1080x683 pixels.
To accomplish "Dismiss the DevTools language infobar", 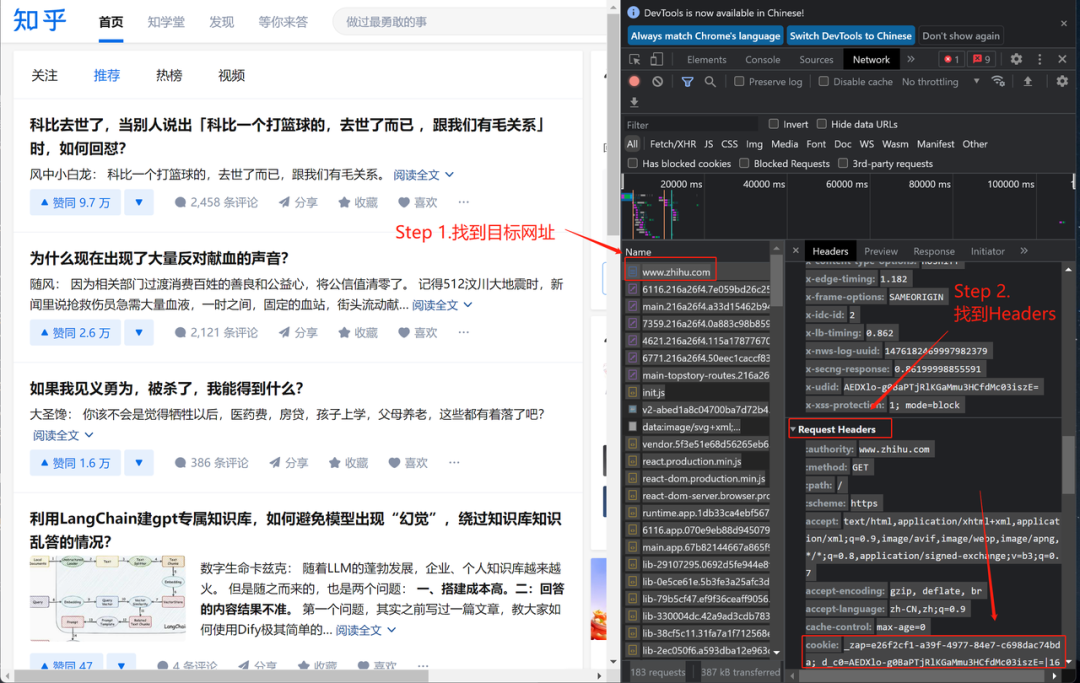I will tap(1063, 23).
